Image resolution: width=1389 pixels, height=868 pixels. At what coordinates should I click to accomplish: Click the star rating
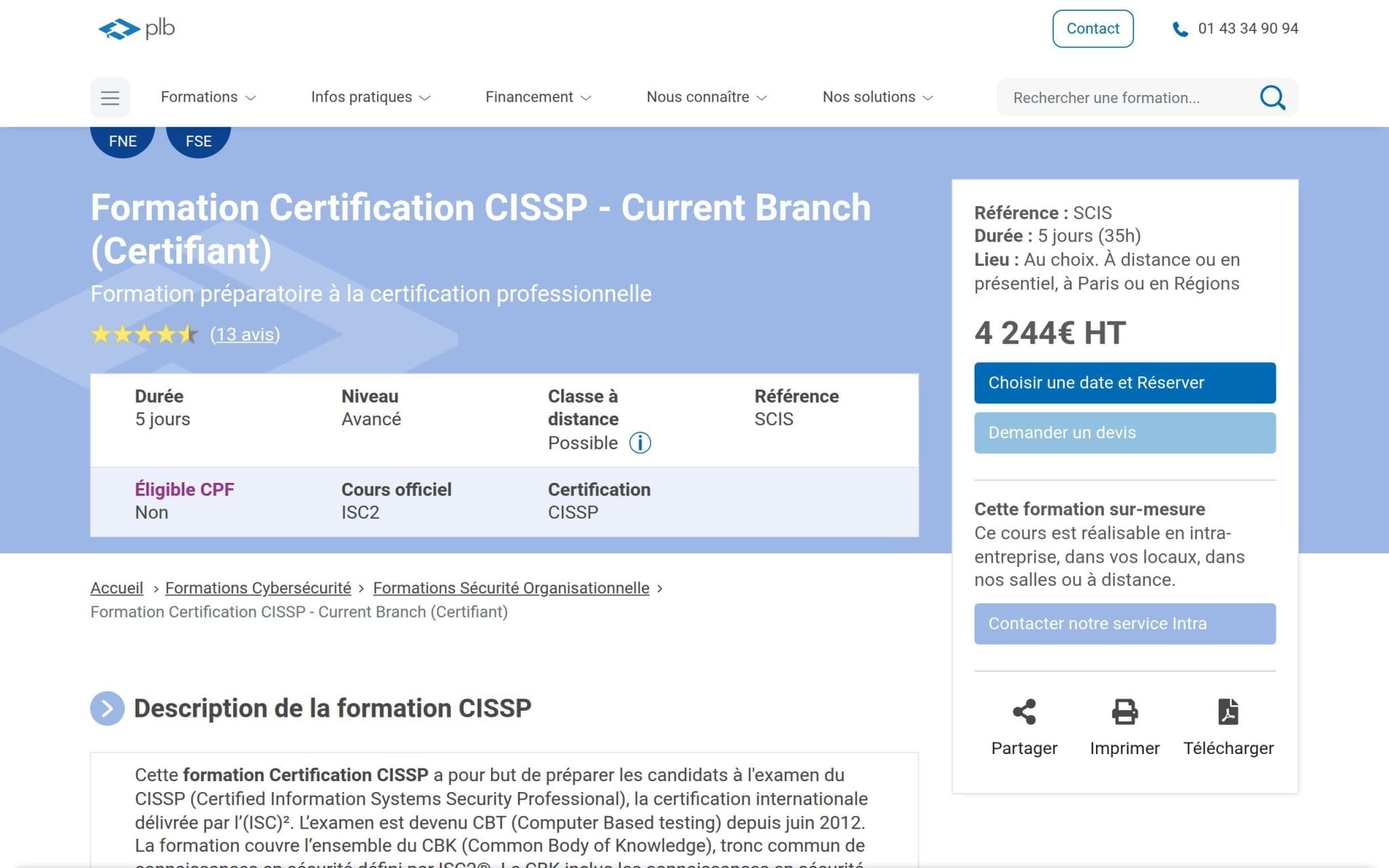pyautogui.click(x=144, y=334)
